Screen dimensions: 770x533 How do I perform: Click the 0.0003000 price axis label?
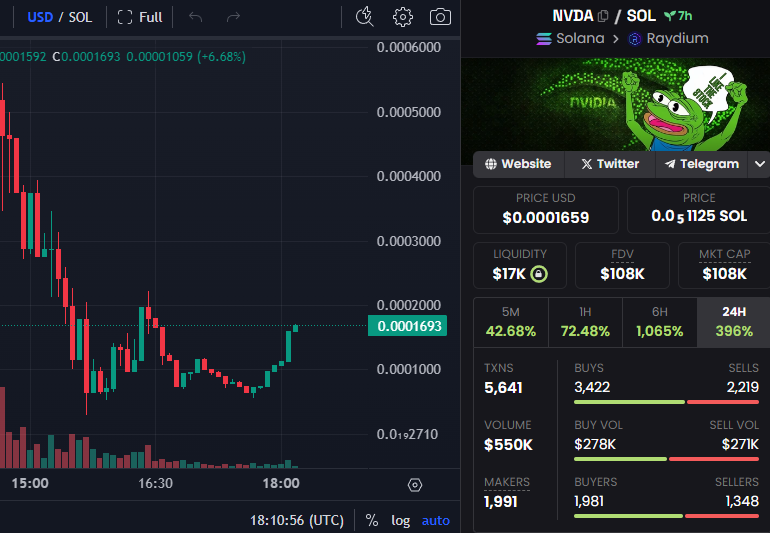pyautogui.click(x=409, y=241)
